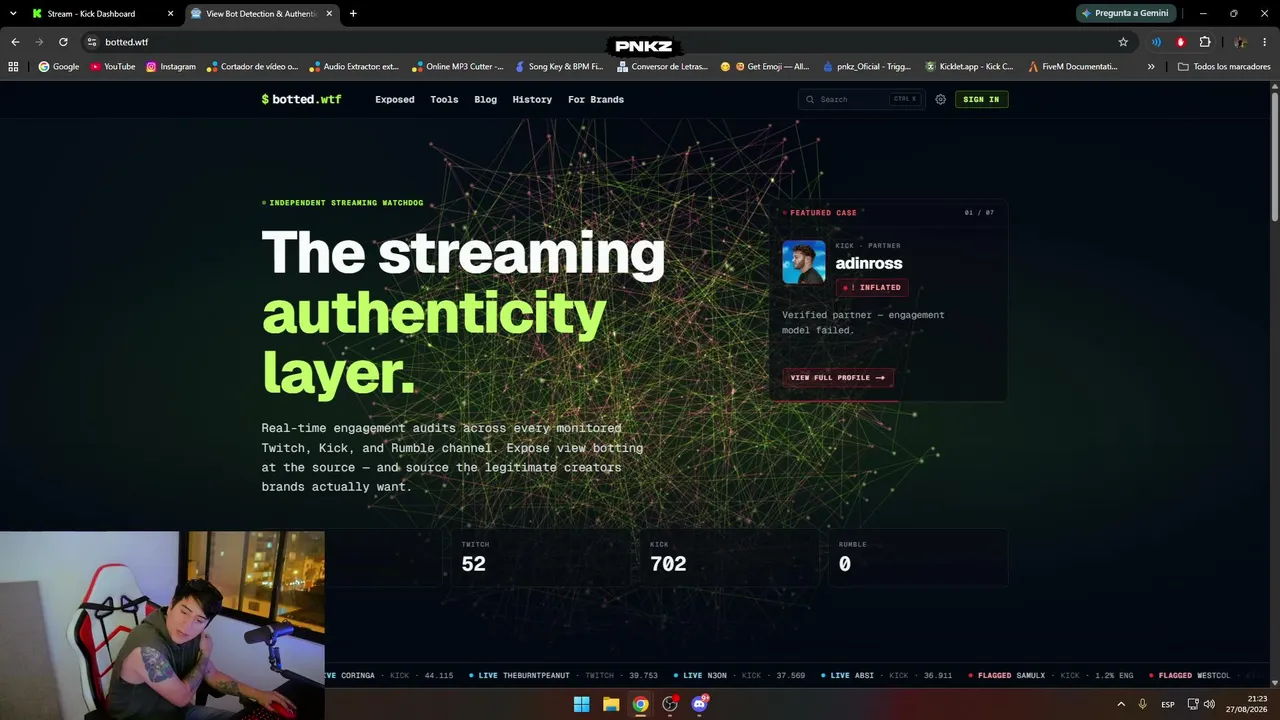1280x720 pixels.
Task: Select the View Bot Detection tab
Action: coord(262,14)
